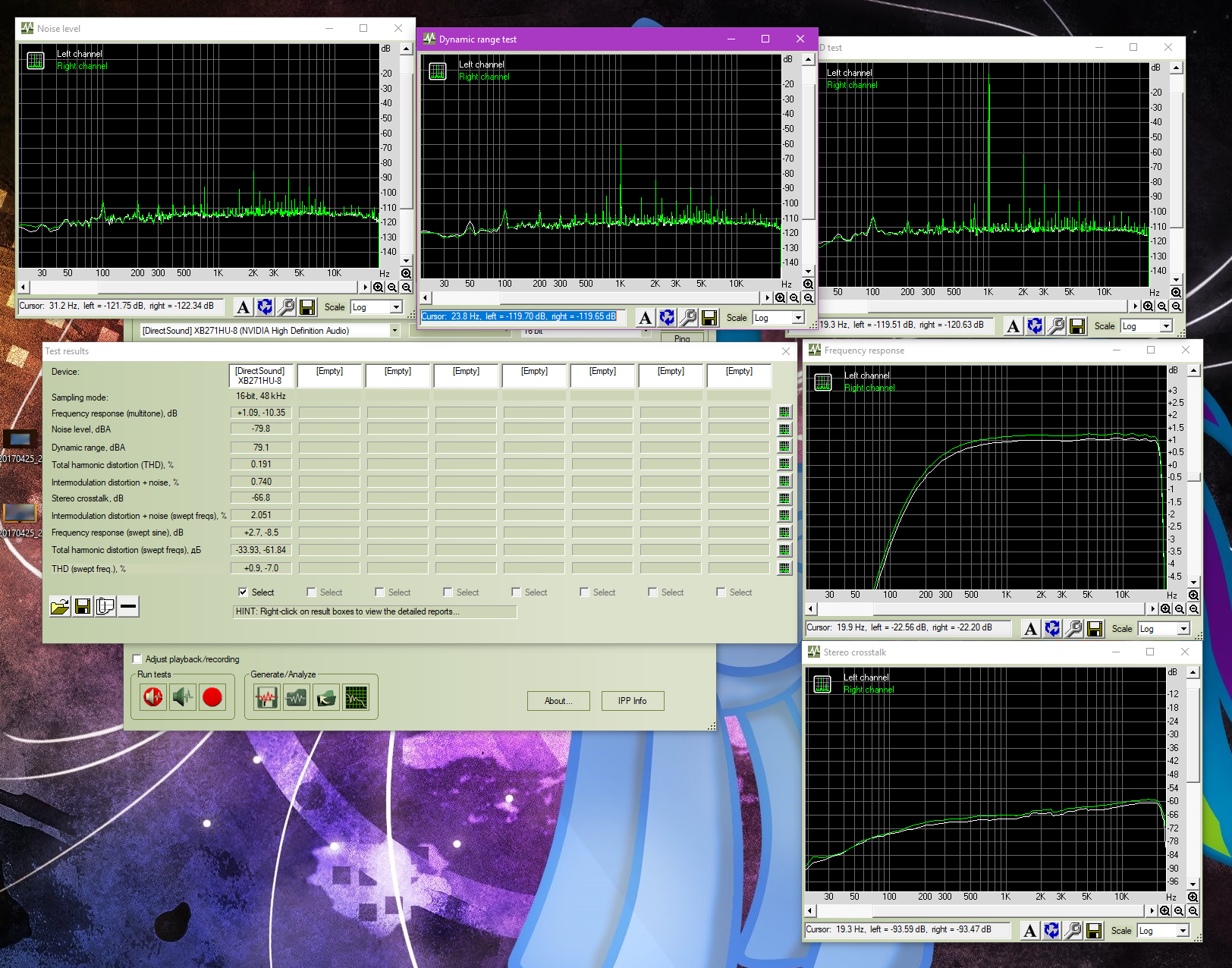This screenshot has height=968, width=1232.
Task: Click the text annotation 'A' icon in Noise level window
Action: (x=243, y=307)
